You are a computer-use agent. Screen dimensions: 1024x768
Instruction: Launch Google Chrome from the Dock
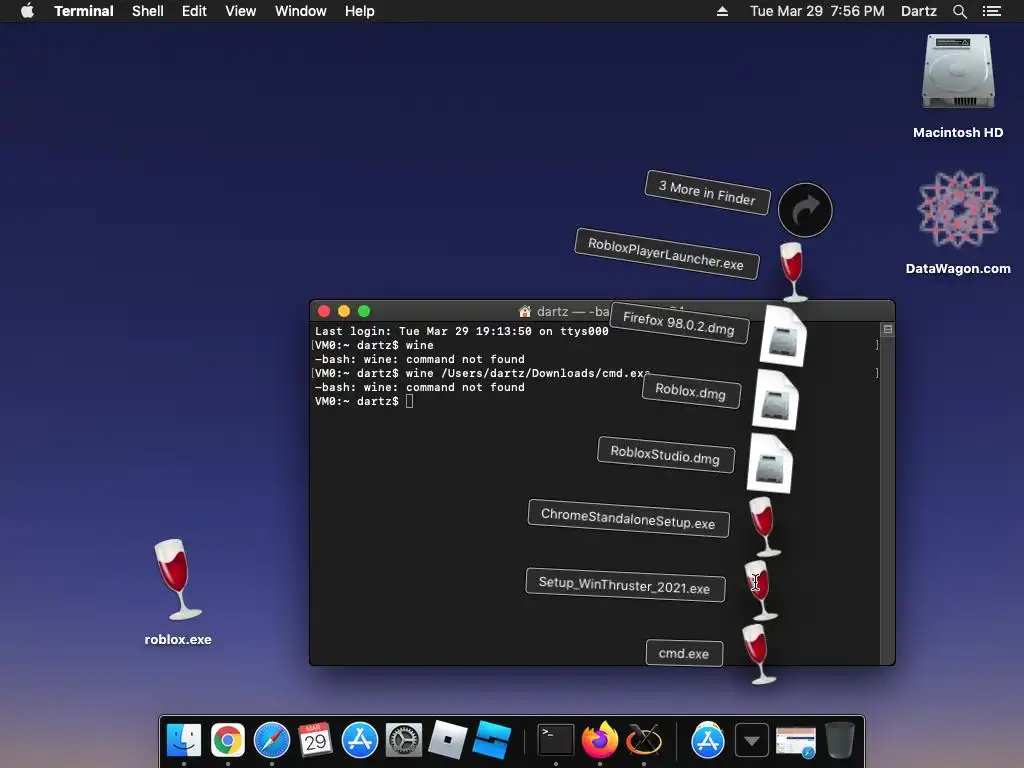tap(227, 741)
